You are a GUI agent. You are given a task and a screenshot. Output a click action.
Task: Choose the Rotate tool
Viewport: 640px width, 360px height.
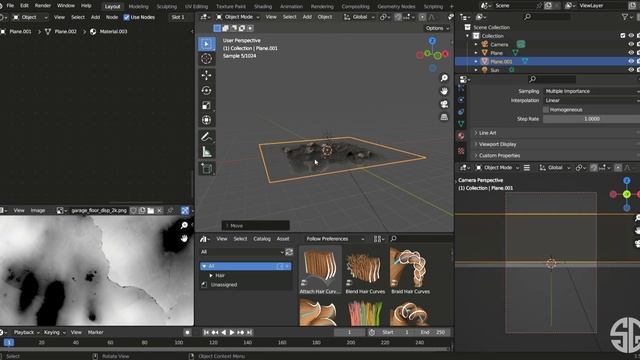tap(207, 90)
